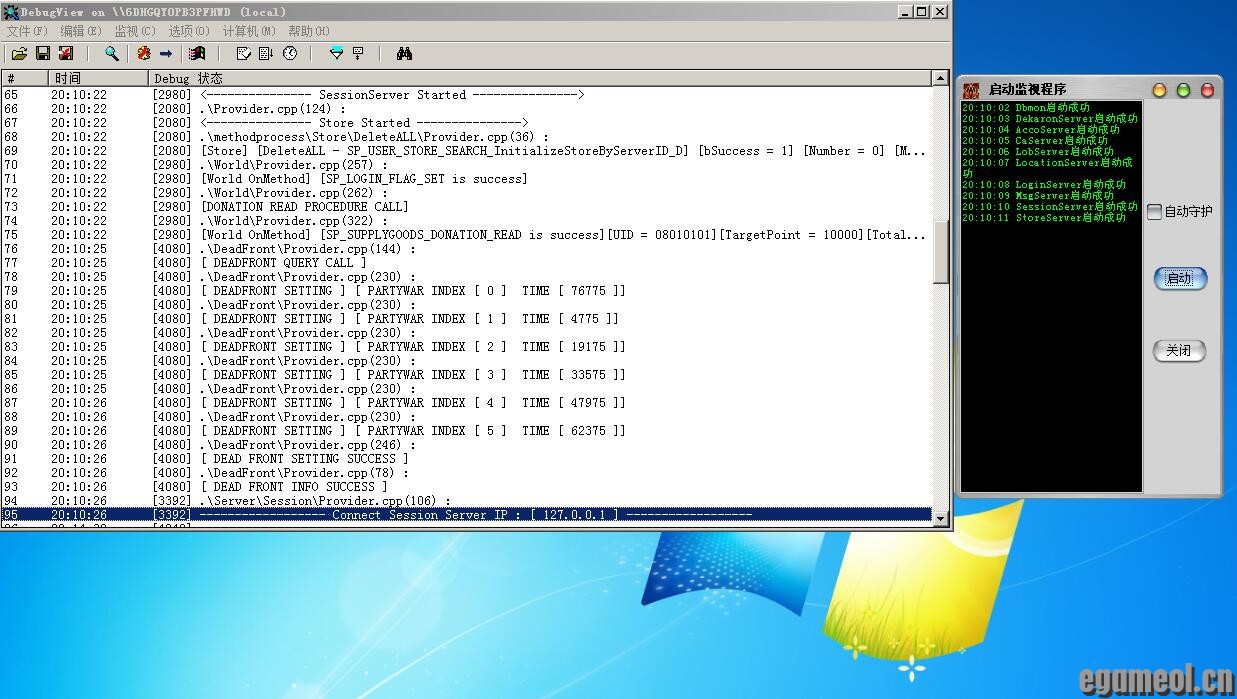1237x699 pixels.
Task: Open the 选项(O) menu
Action: [x=188, y=31]
